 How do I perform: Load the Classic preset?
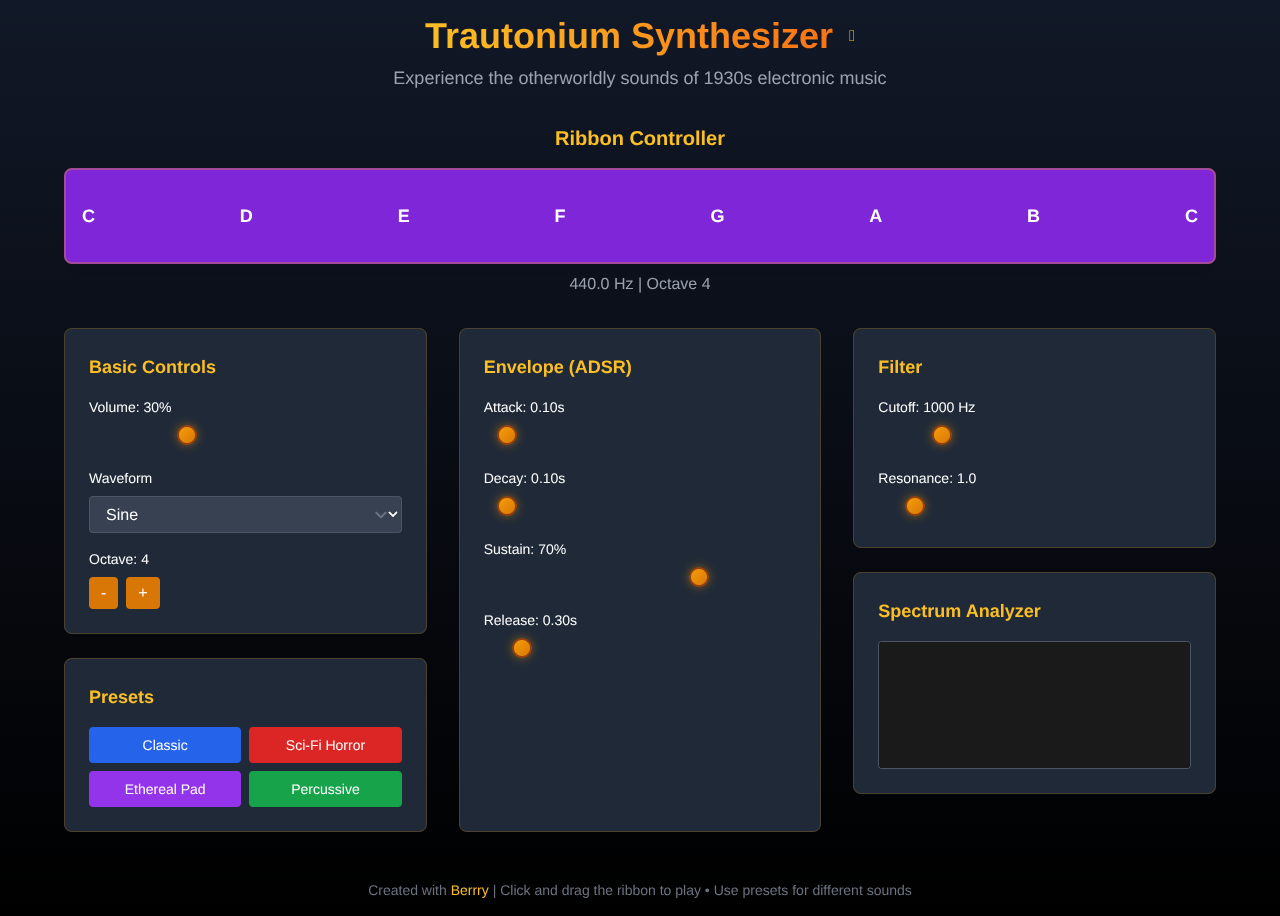[164, 744]
